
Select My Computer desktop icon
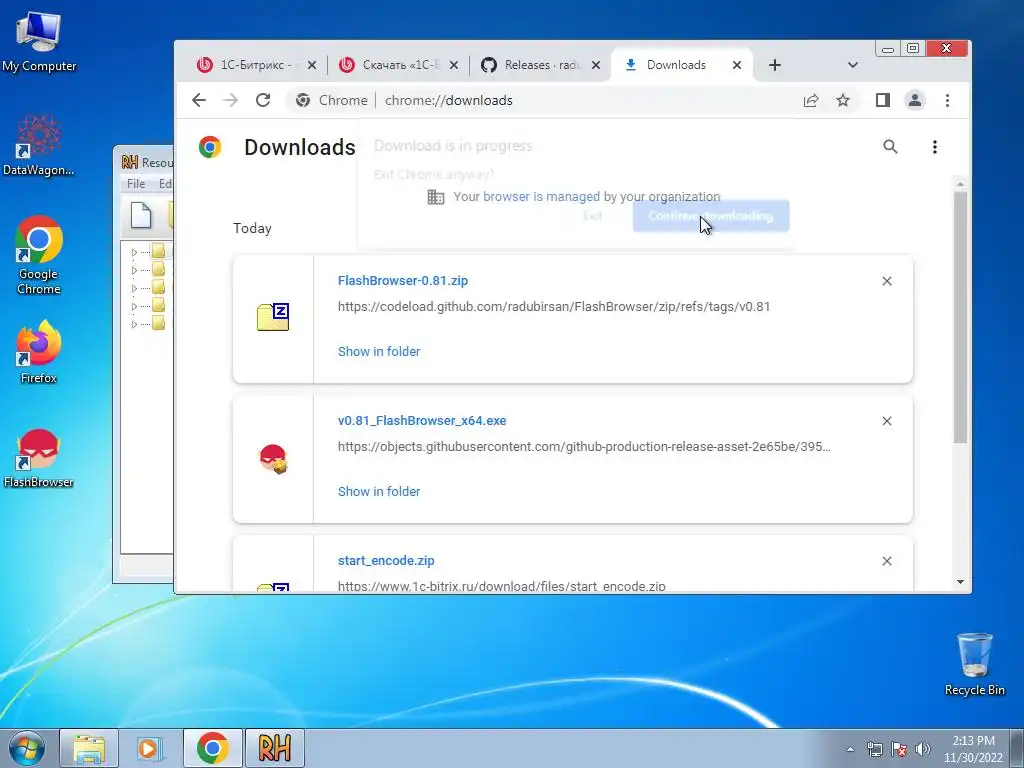coord(39,41)
